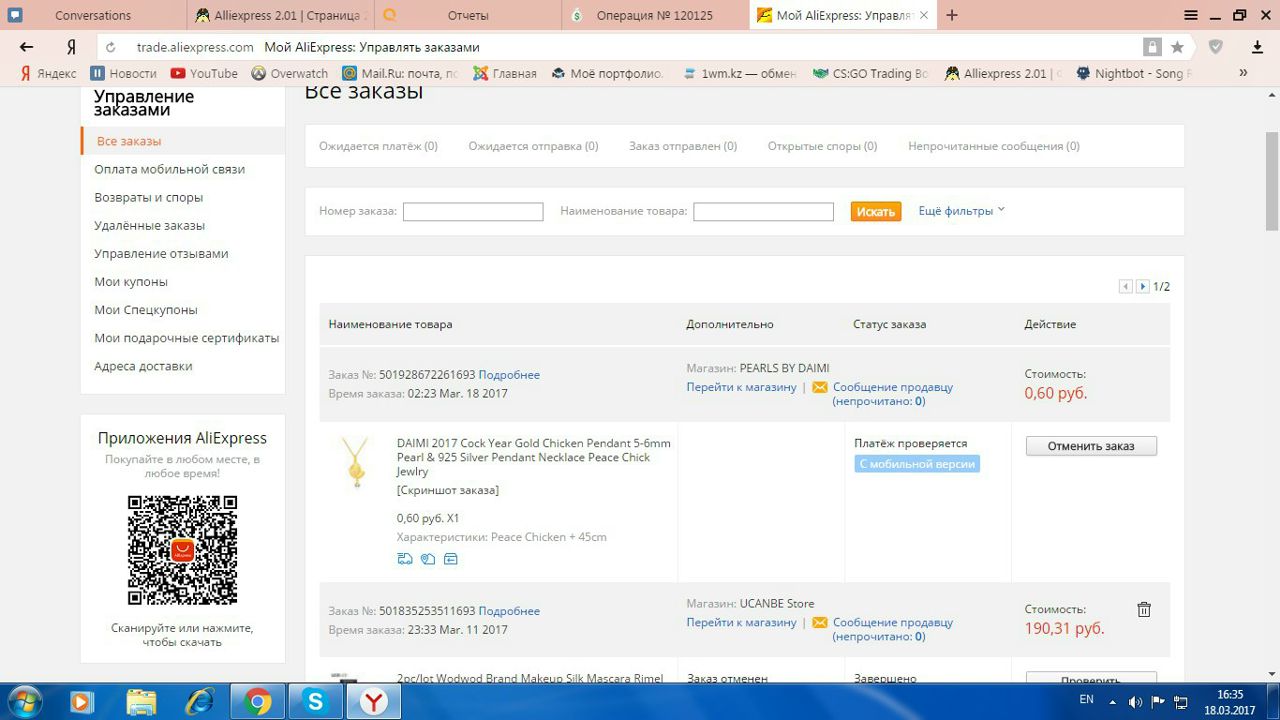Switch to the Отчеты tab

(x=467, y=15)
